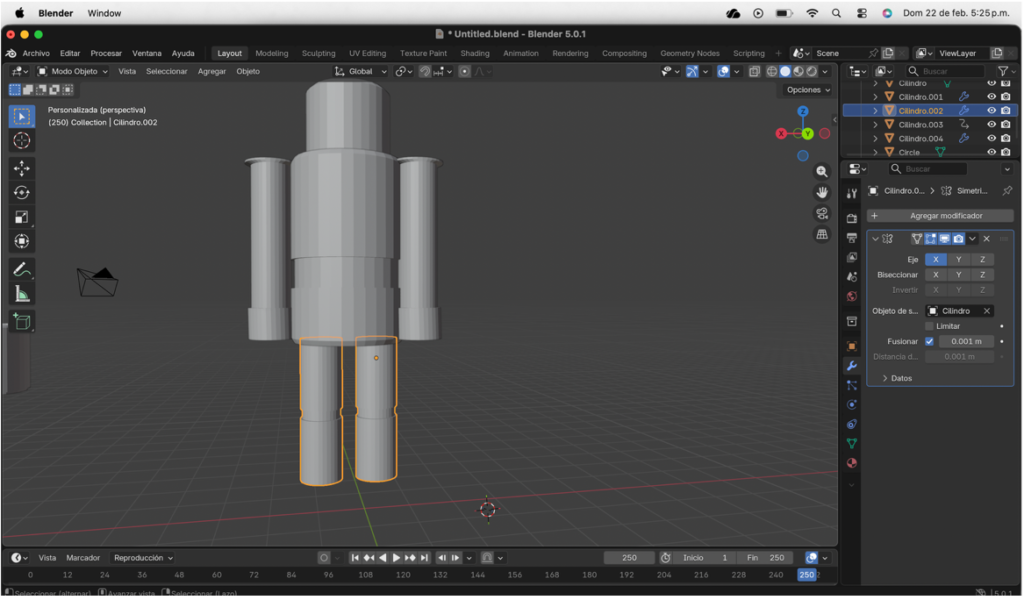Viewport: 1024px width, 600px height.
Task: Select the Rotate tool in the toolbar
Action: coord(22,193)
